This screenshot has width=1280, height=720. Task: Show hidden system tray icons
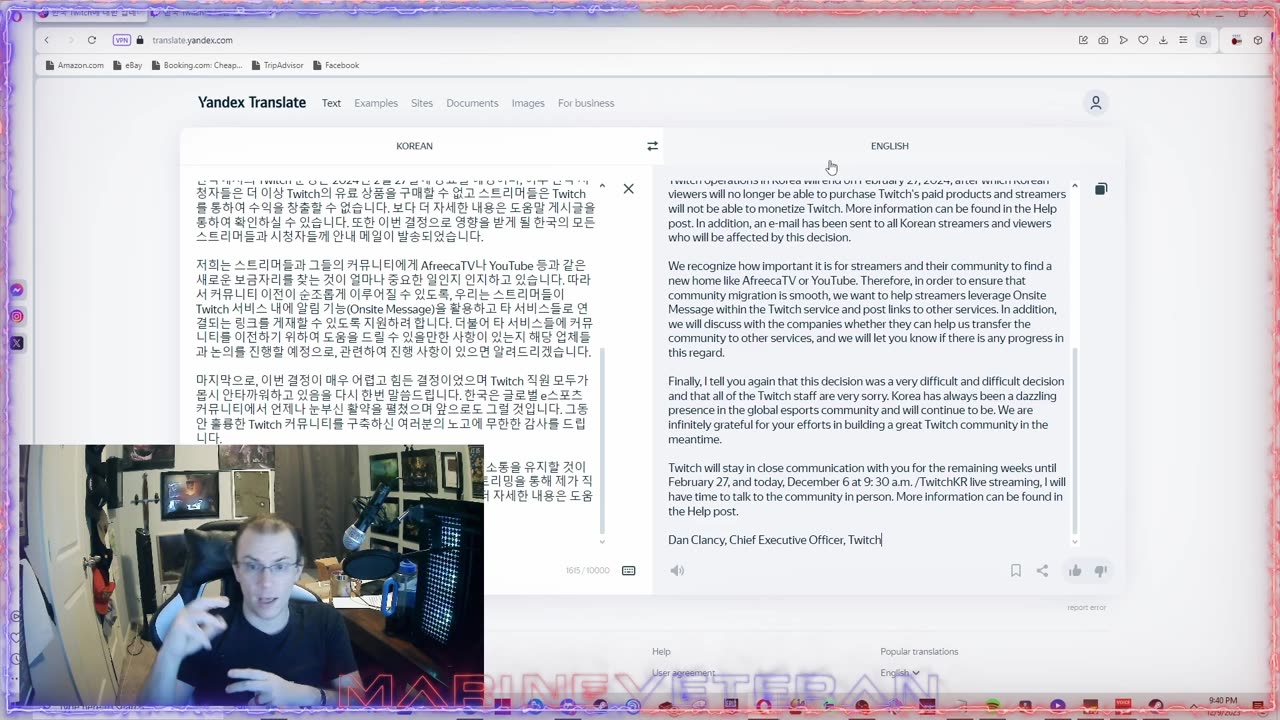point(1192,706)
